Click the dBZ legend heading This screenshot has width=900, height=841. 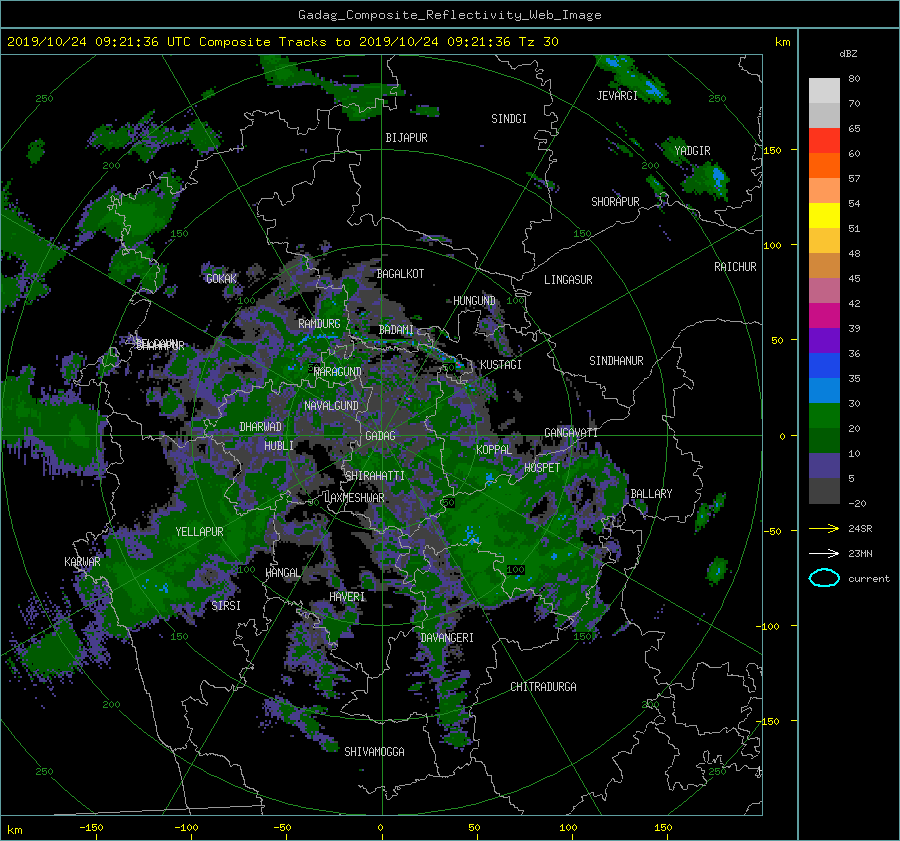tap(848, 54)
